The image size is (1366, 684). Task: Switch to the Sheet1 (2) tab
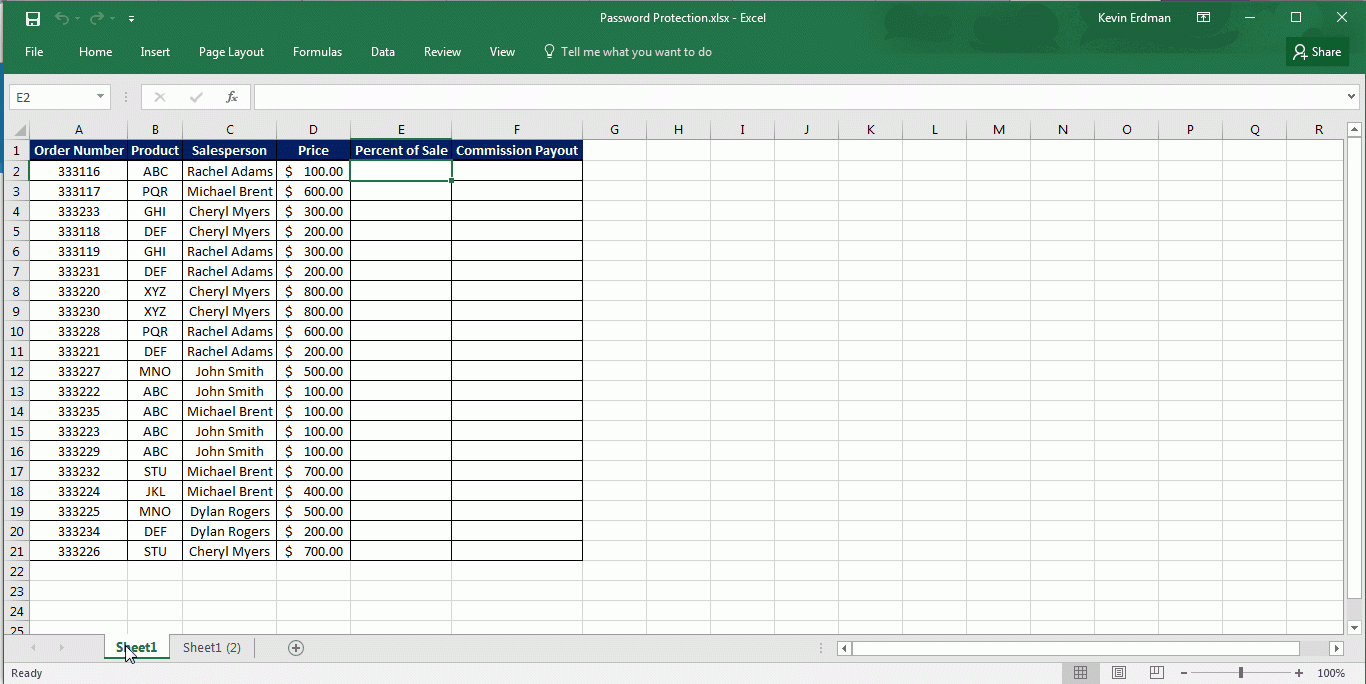coord(212,648)
